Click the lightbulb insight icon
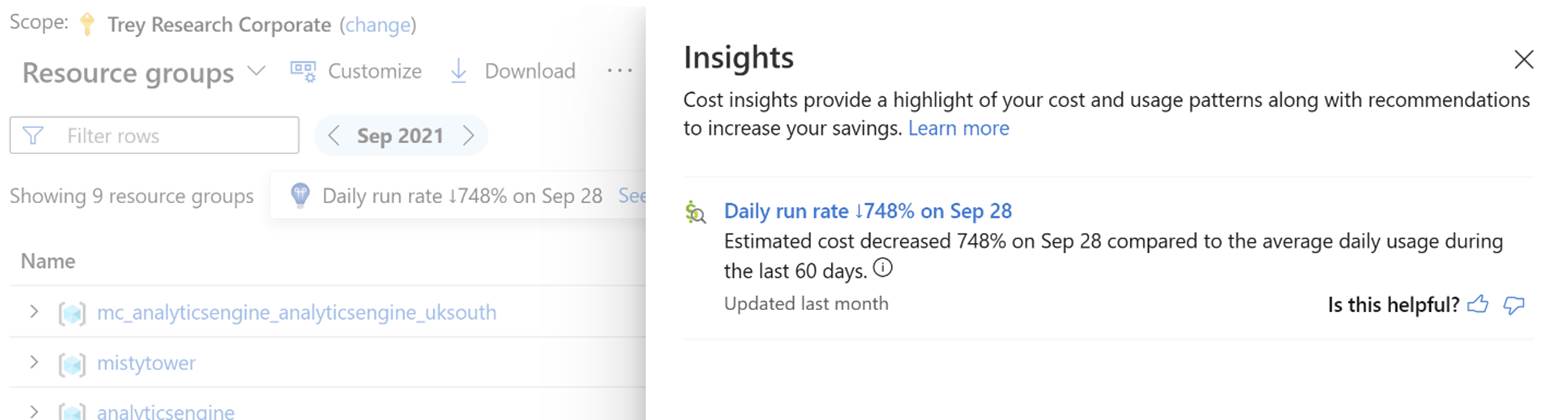This screenshot has height=420, width=1548. (299, 196)
